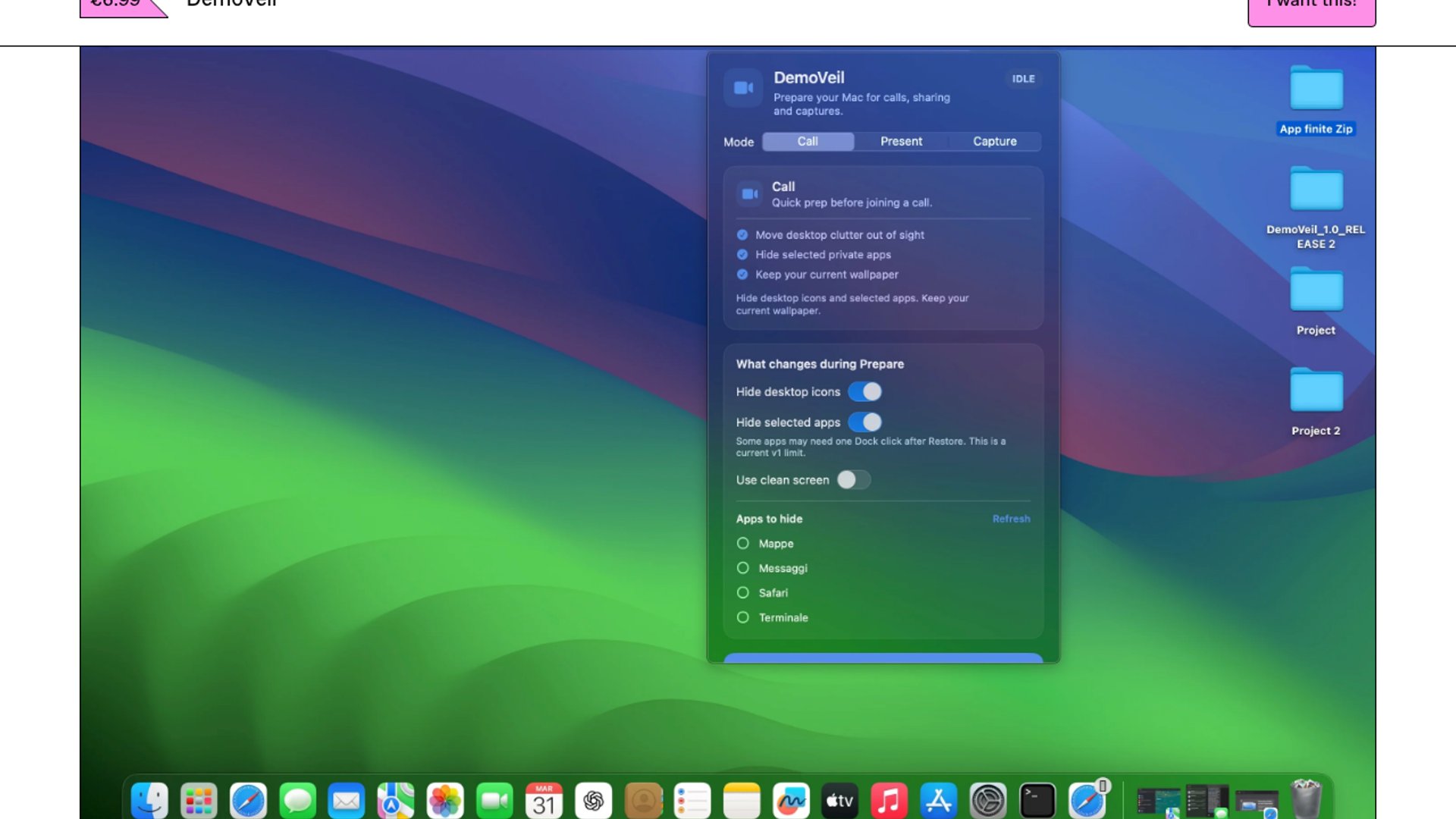Open the Finder icon in the Dock
1456x819 pixels.
(149, 801)
